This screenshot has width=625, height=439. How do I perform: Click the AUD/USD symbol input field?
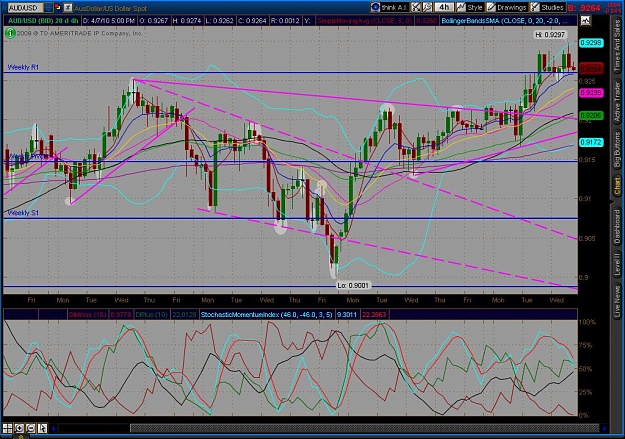(x=25, y=8)
